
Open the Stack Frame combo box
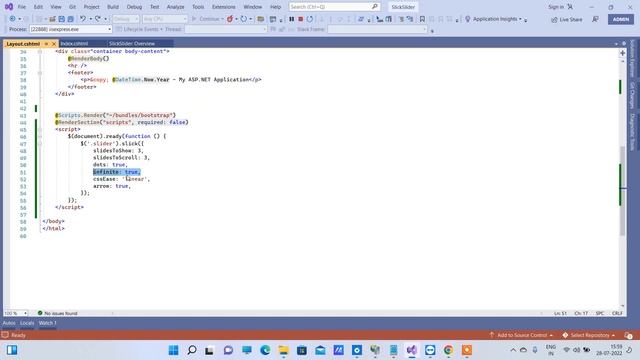click(x=378, y=29)
